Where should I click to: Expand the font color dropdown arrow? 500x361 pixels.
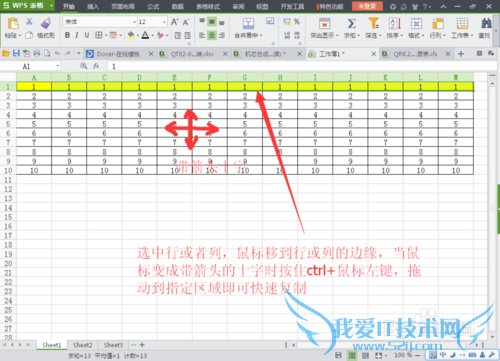(152, 35)
